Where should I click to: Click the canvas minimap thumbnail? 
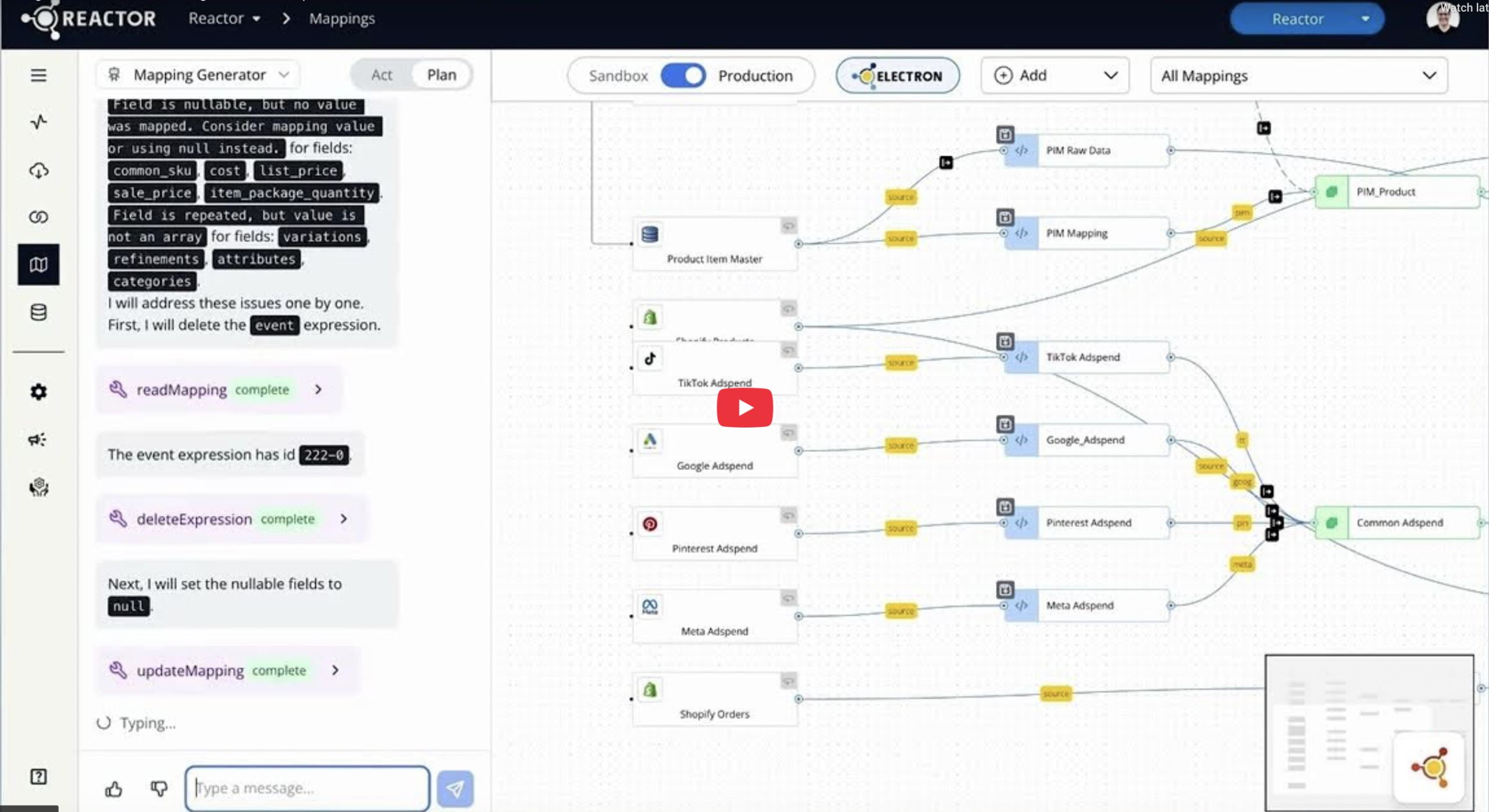[x=1369, y=733]
